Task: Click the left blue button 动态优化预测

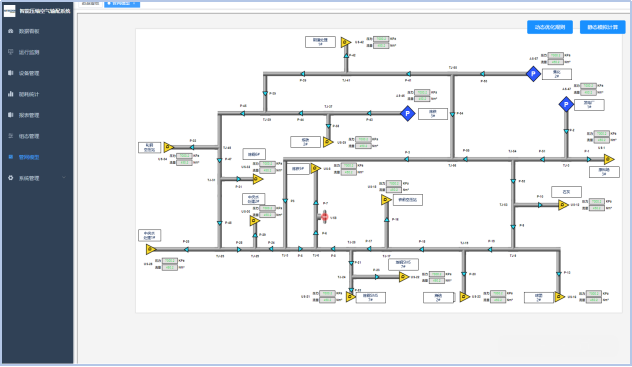Action: click(550, 27)
